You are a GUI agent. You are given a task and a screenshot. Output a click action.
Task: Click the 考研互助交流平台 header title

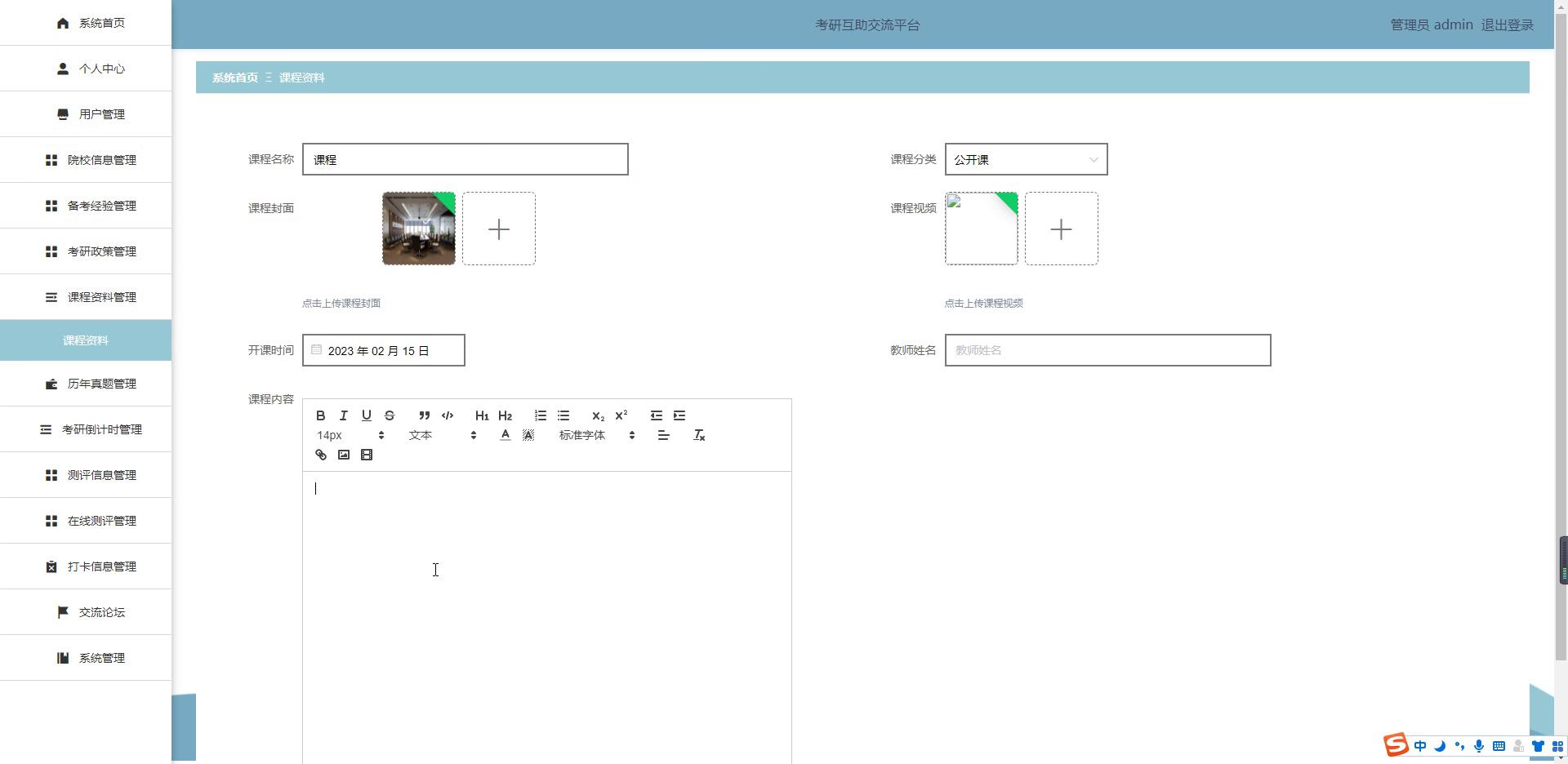click(x=867, y=25)
